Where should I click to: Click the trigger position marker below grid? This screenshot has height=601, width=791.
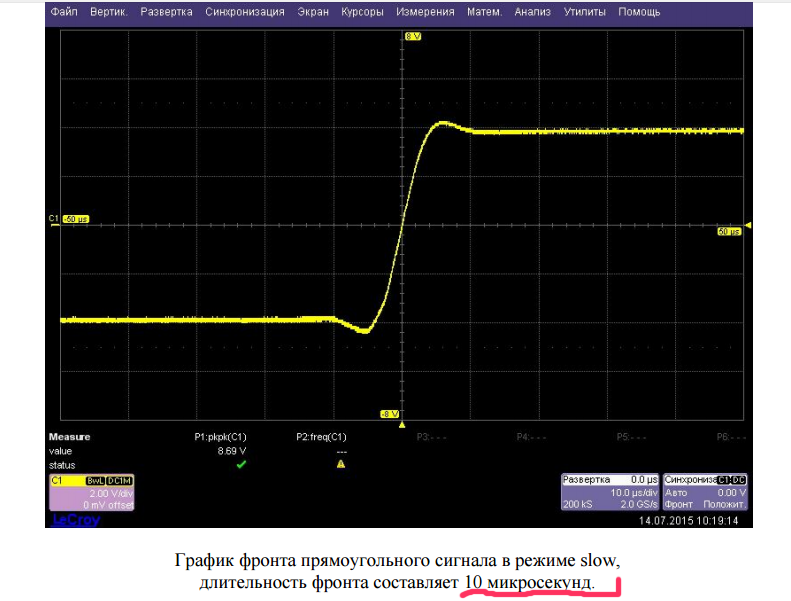click(x=402, y=425)
